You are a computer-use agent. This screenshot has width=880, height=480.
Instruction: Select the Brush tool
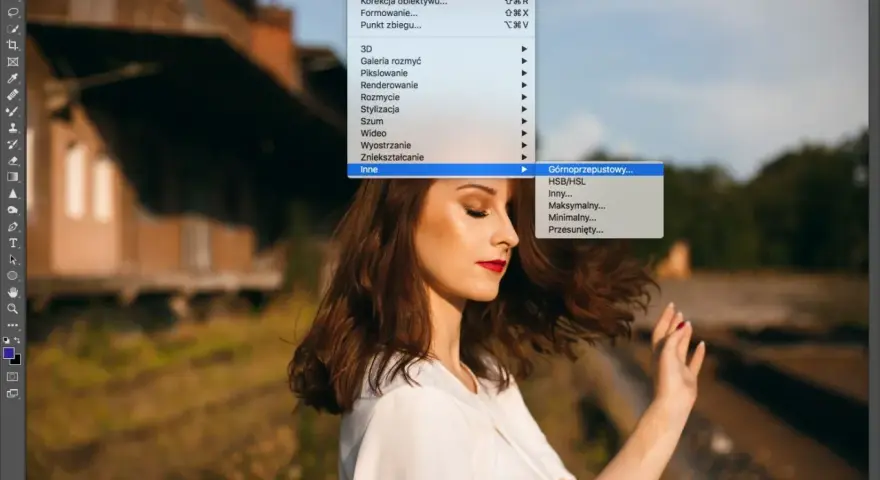(x=12, y=111)
